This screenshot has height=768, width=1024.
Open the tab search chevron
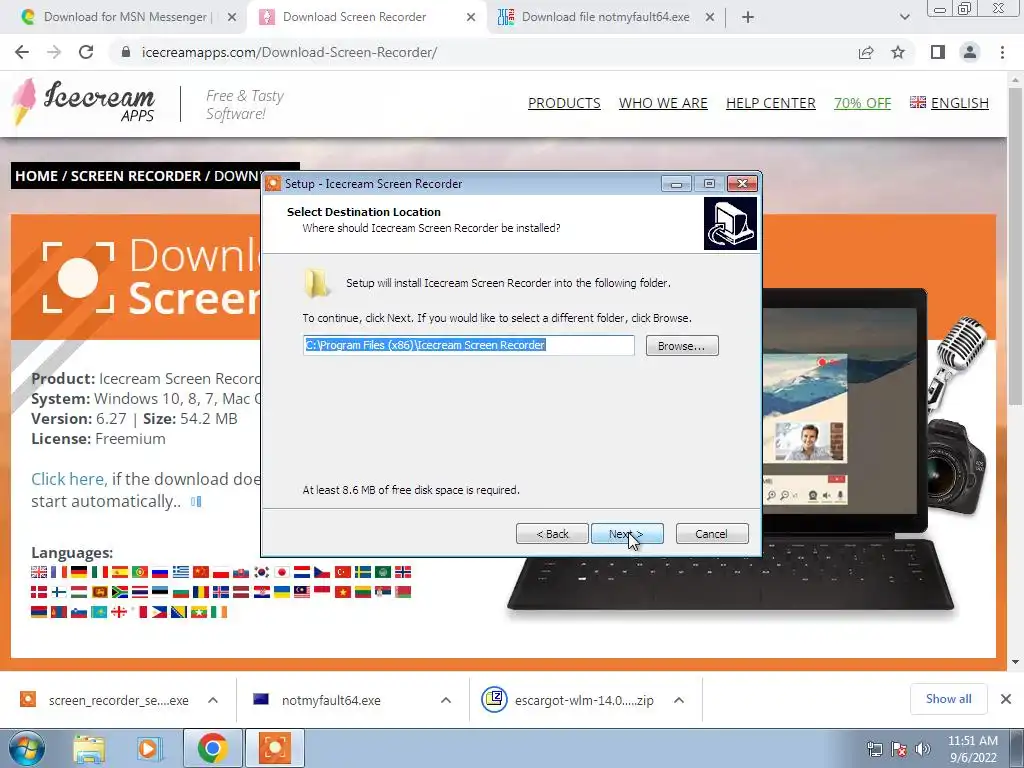coord(904,17)
